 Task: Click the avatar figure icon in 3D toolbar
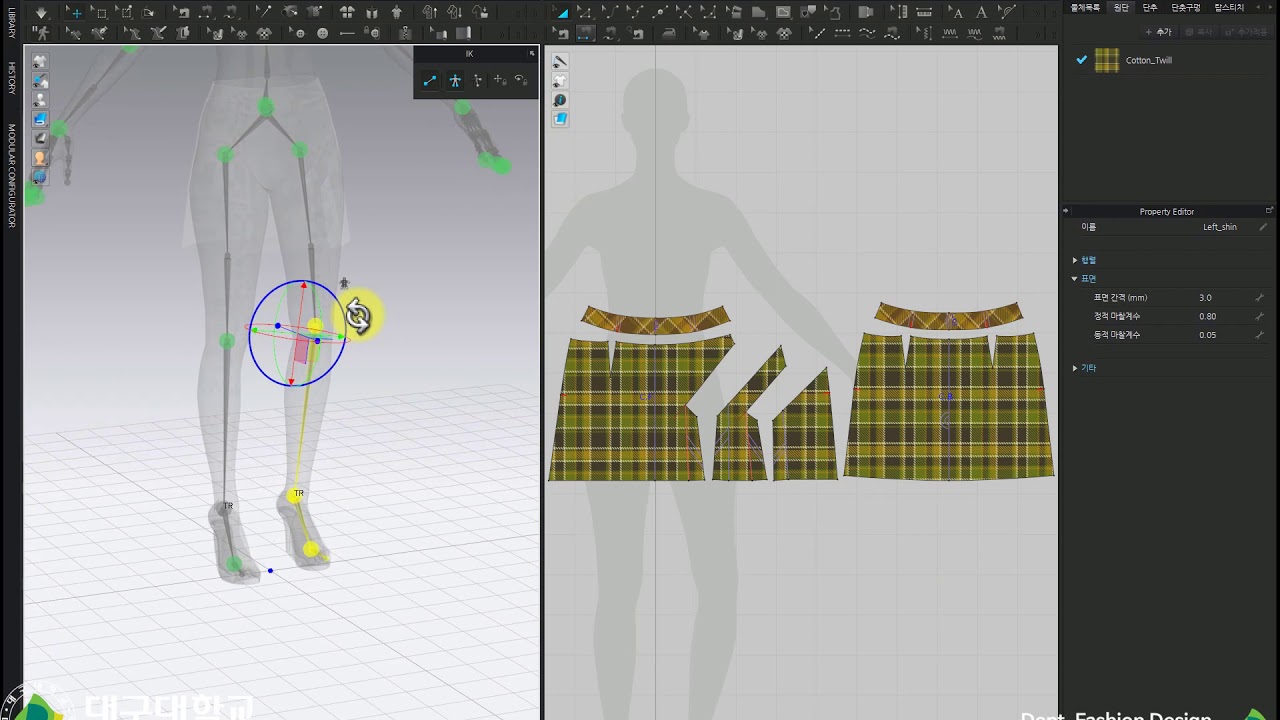click(396, 13)
